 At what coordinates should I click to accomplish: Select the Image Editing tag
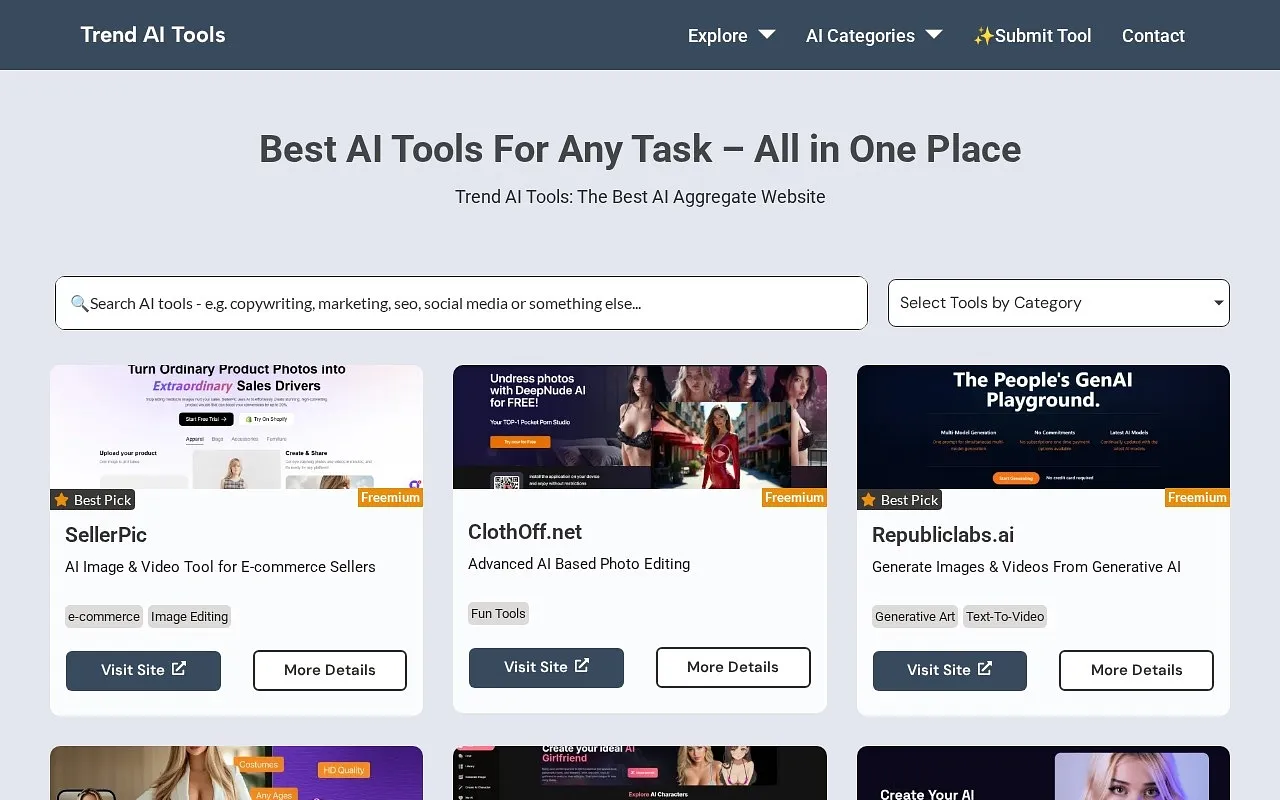click(189, 616)
